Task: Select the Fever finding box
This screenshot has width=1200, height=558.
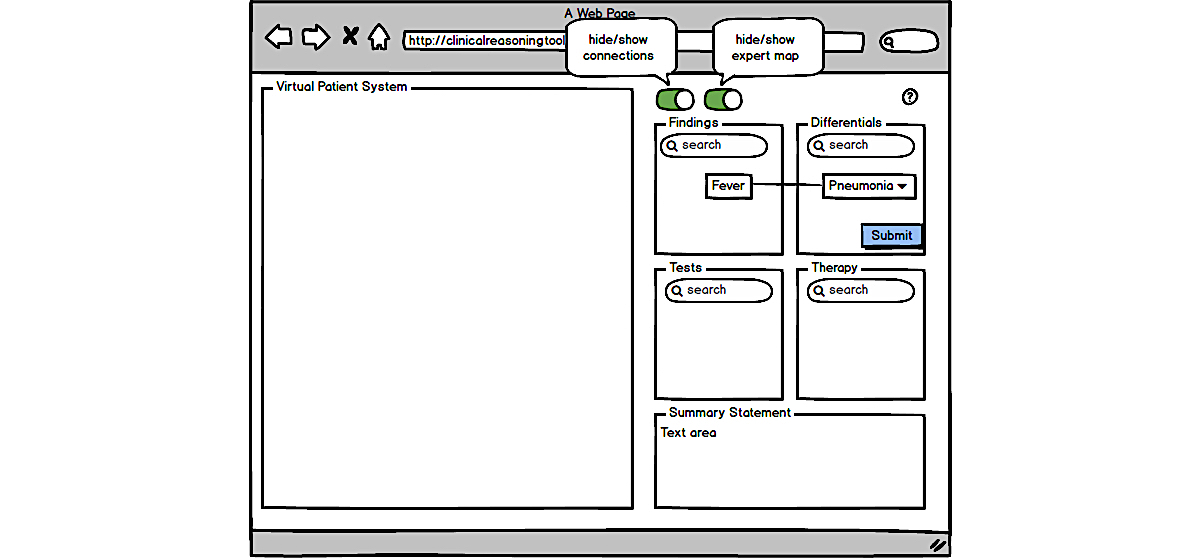Action: coord(728,186)
